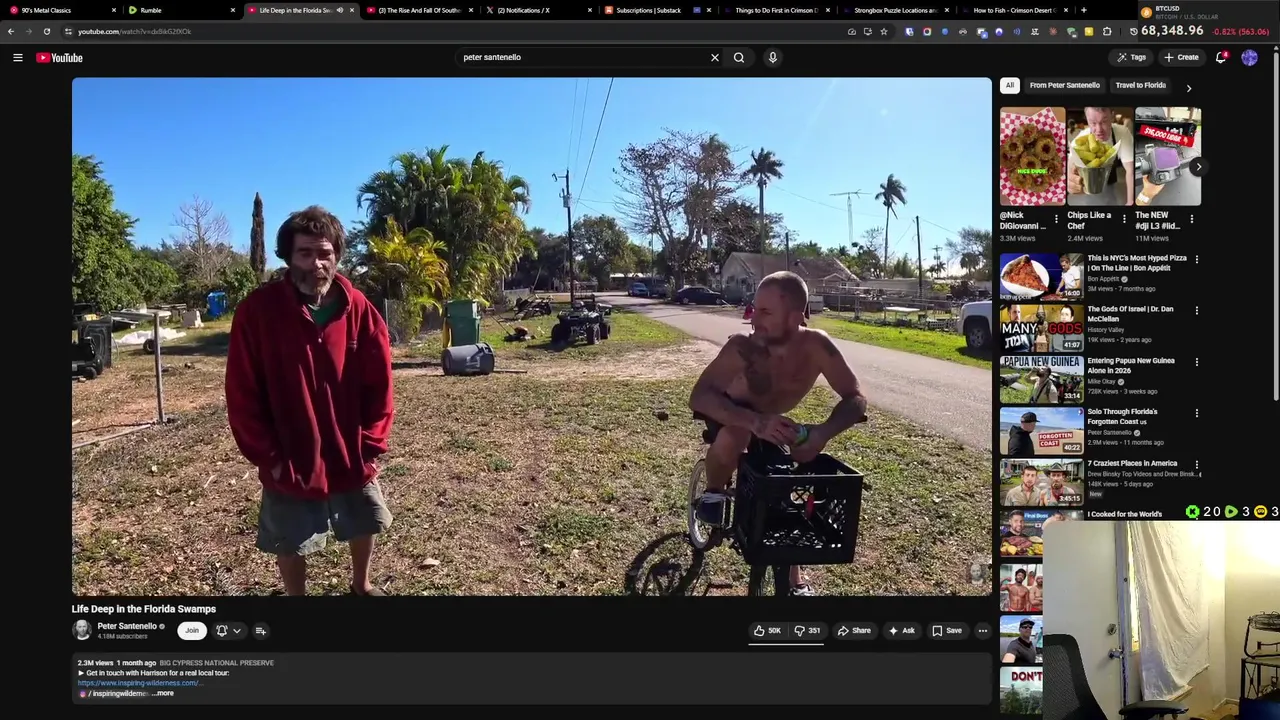Viewport: 1280px width, 720px height.
Task: Open options for Solo Through Florida's Forgotten Coast
Action: 1196,413
